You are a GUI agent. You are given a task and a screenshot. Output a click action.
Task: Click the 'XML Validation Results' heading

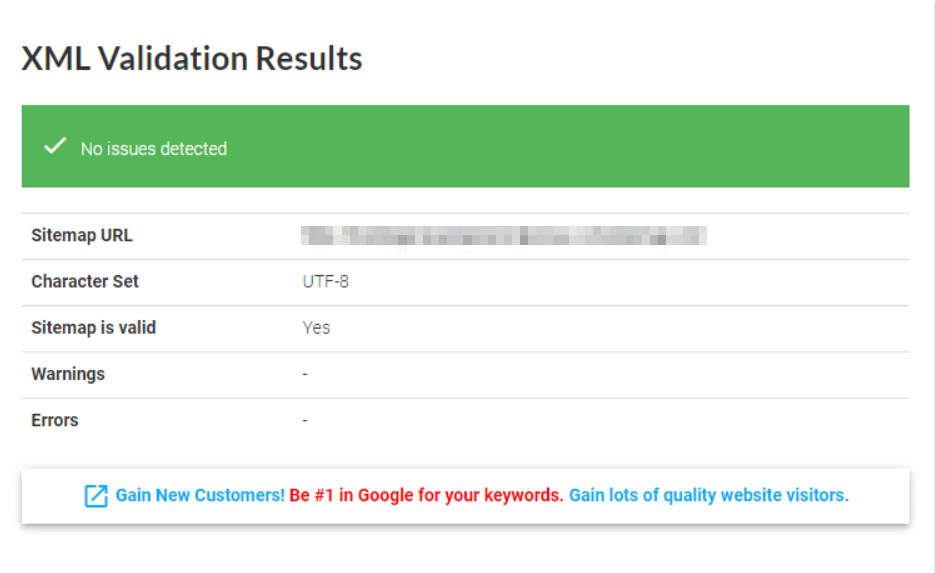[x=192, y=59]
